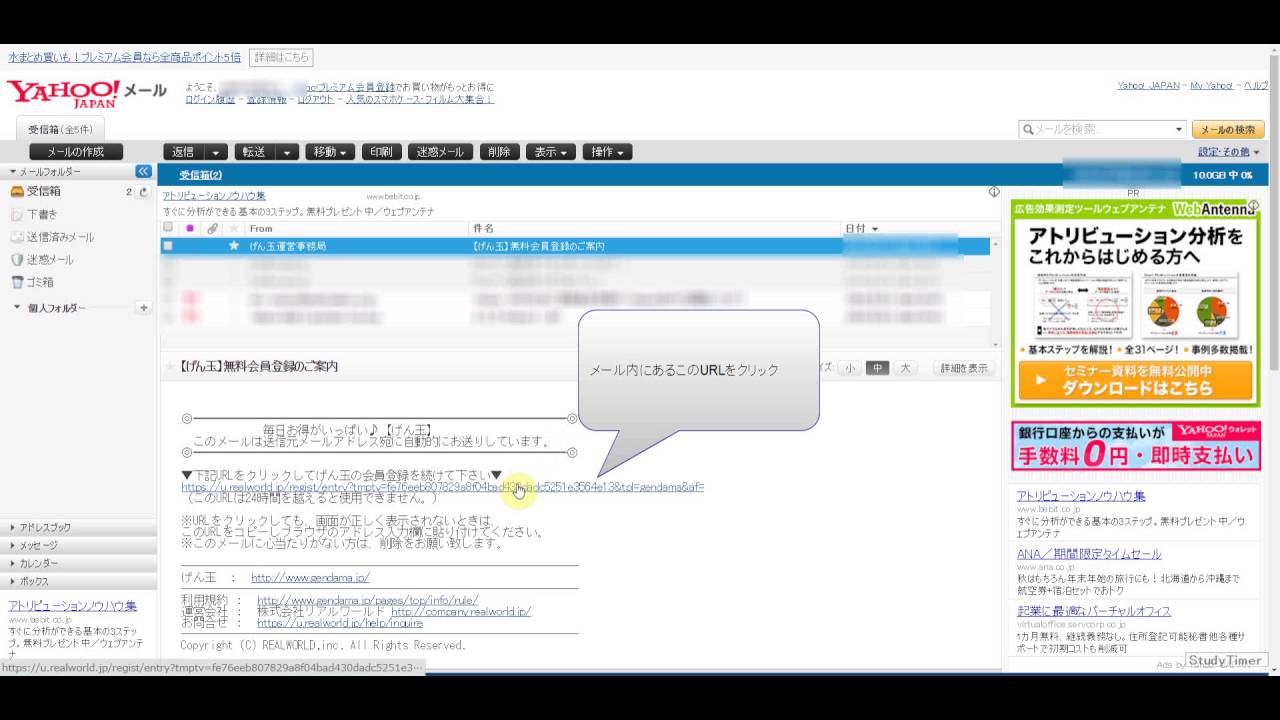Click the Yahoo! JAPAN メール logo
This screenshot has height=720, width=1280.
pyautogui.click(x=87, y=94)
